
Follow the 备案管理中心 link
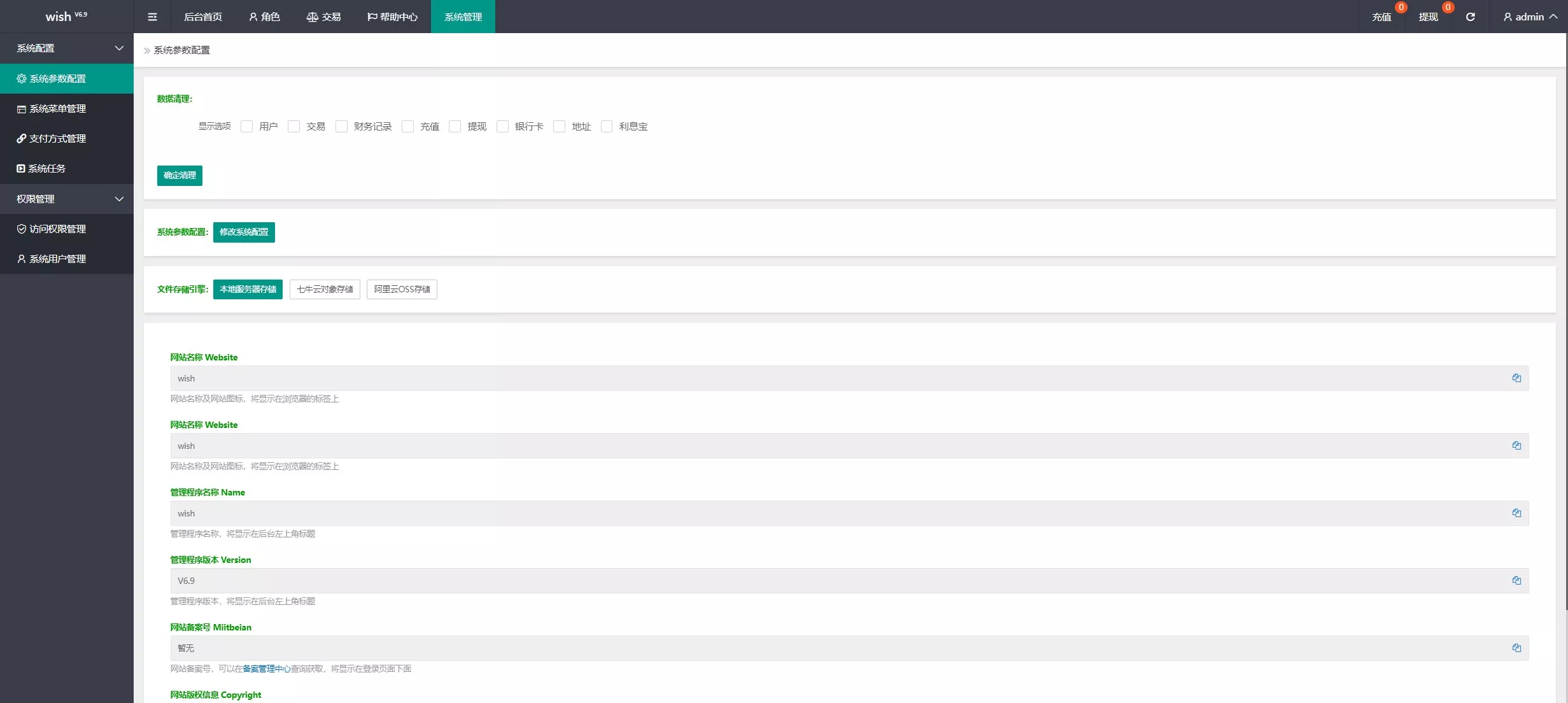tap(267, 669)
